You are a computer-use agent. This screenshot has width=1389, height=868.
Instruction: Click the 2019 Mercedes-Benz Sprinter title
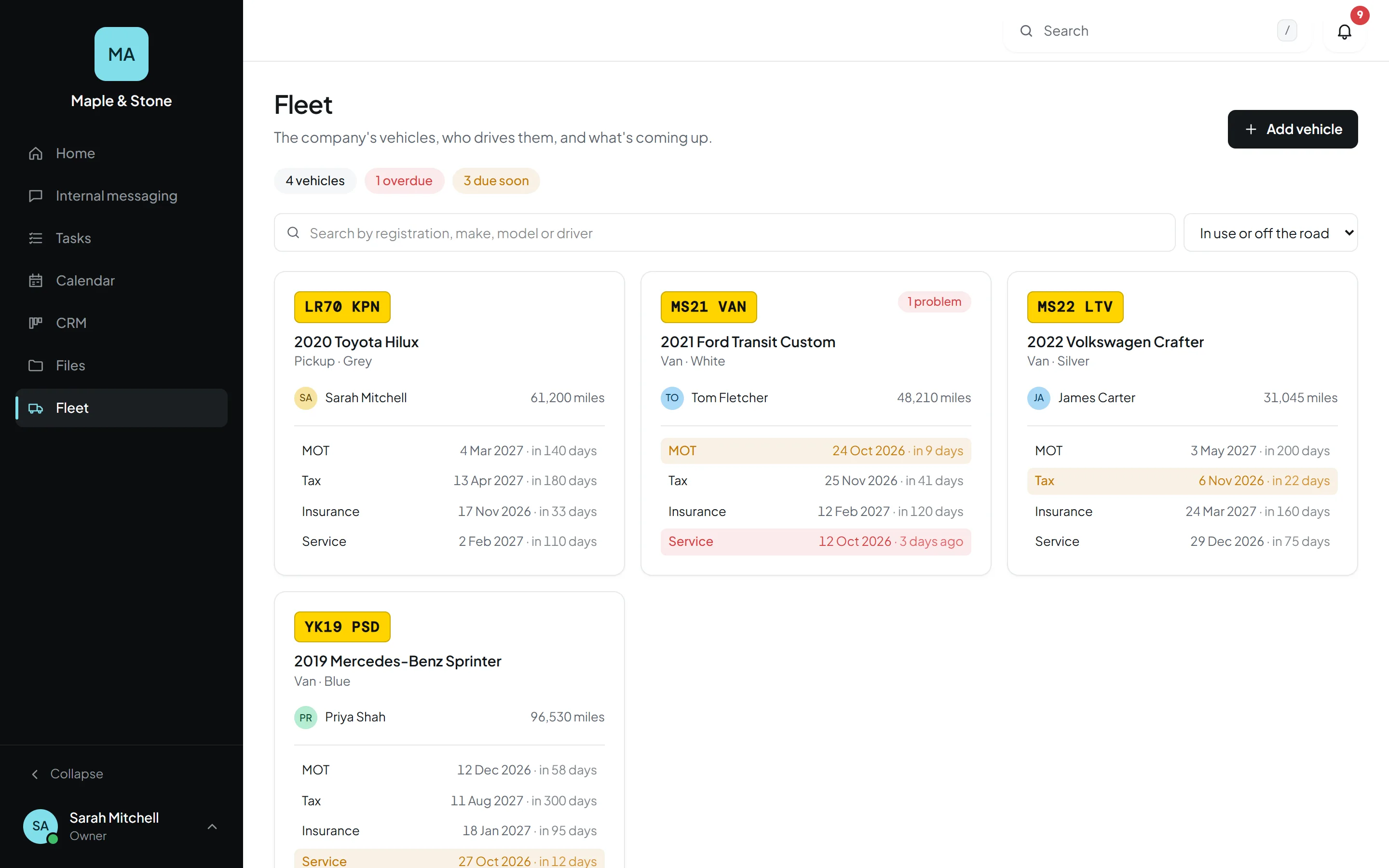click(x=397, y=661)
